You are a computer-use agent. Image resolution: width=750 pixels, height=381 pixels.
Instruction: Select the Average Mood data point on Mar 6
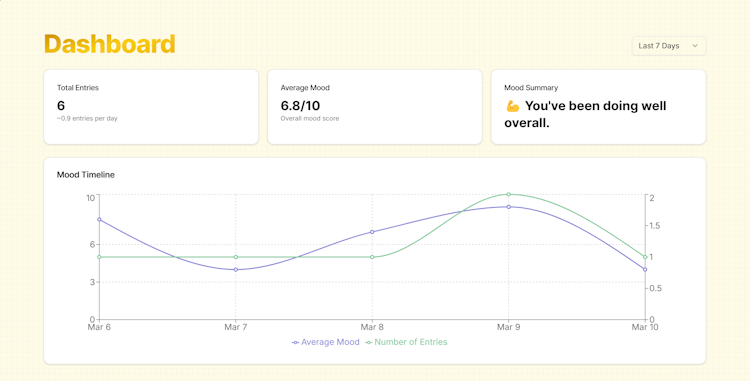[x=99, y=219]
